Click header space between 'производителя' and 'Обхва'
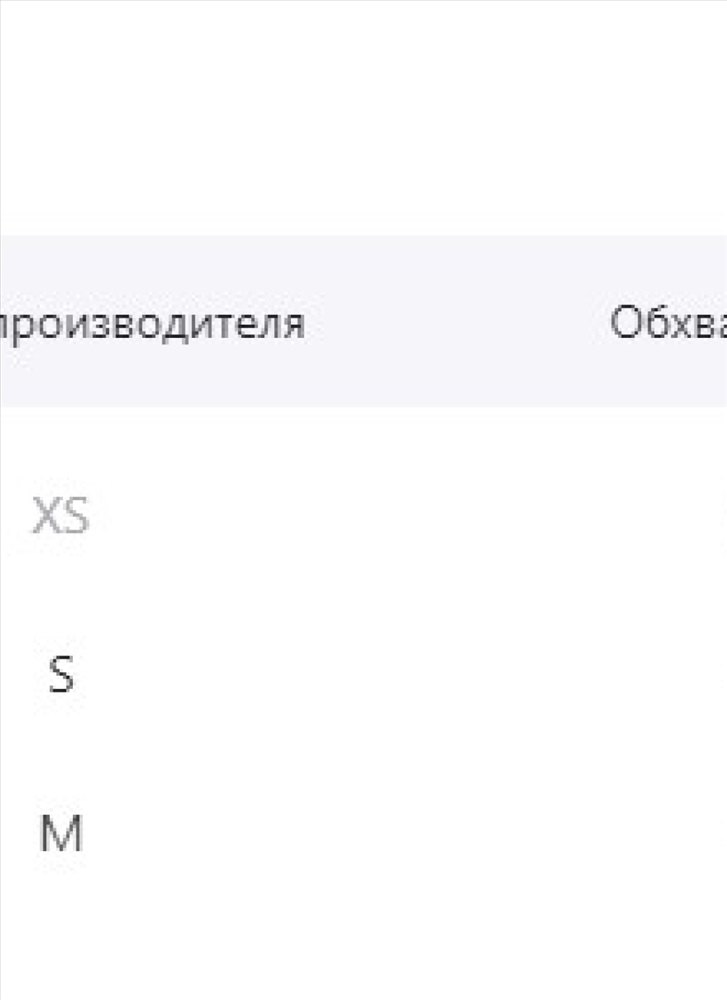The image size is (727, 1000). (x=457, y=322)
